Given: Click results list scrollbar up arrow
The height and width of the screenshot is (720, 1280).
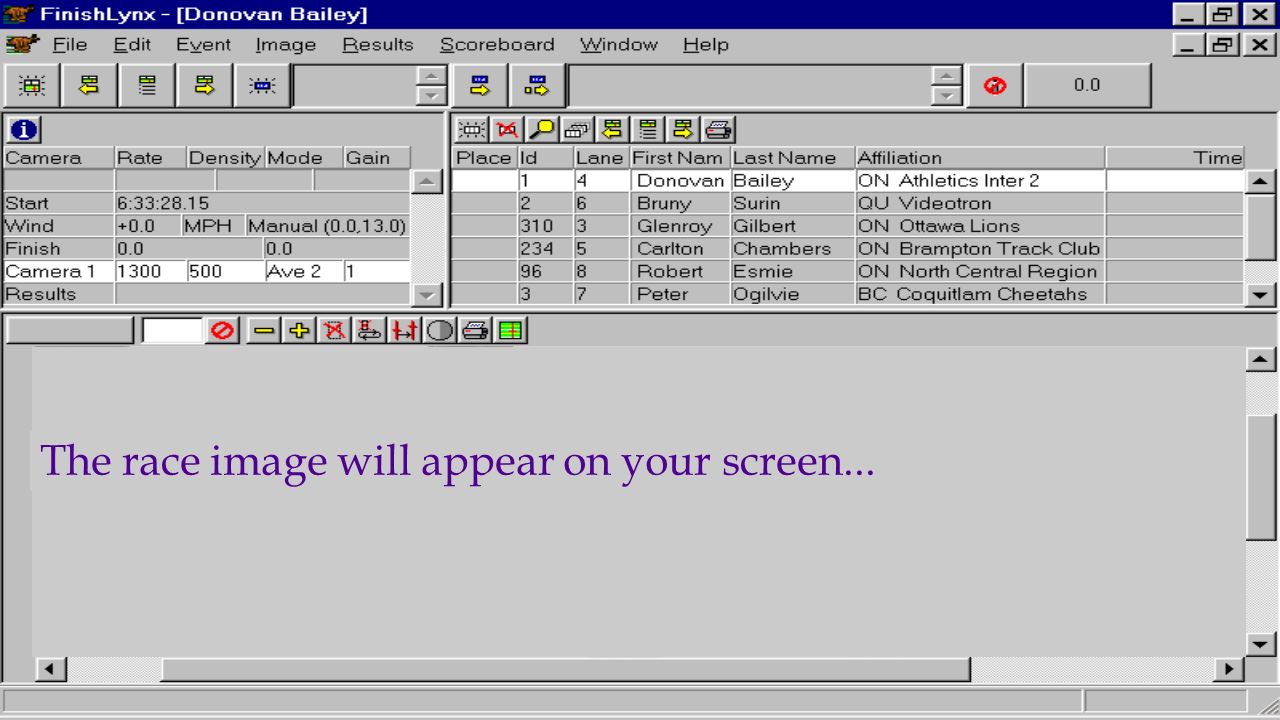Looking at the screenshot, I should click(x=1262, y=182).
